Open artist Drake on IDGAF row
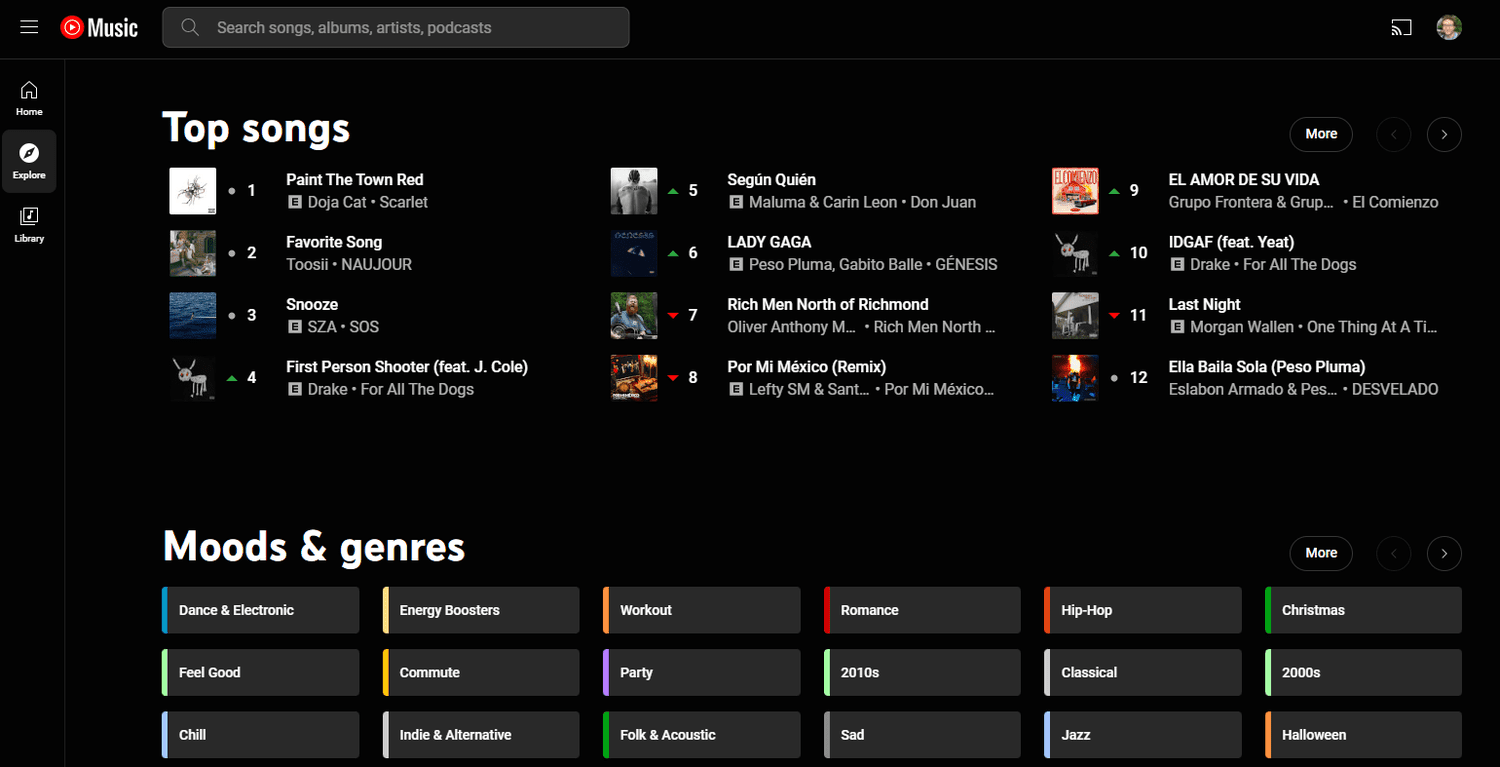1500x767 pixels. tap(1210, 265)
